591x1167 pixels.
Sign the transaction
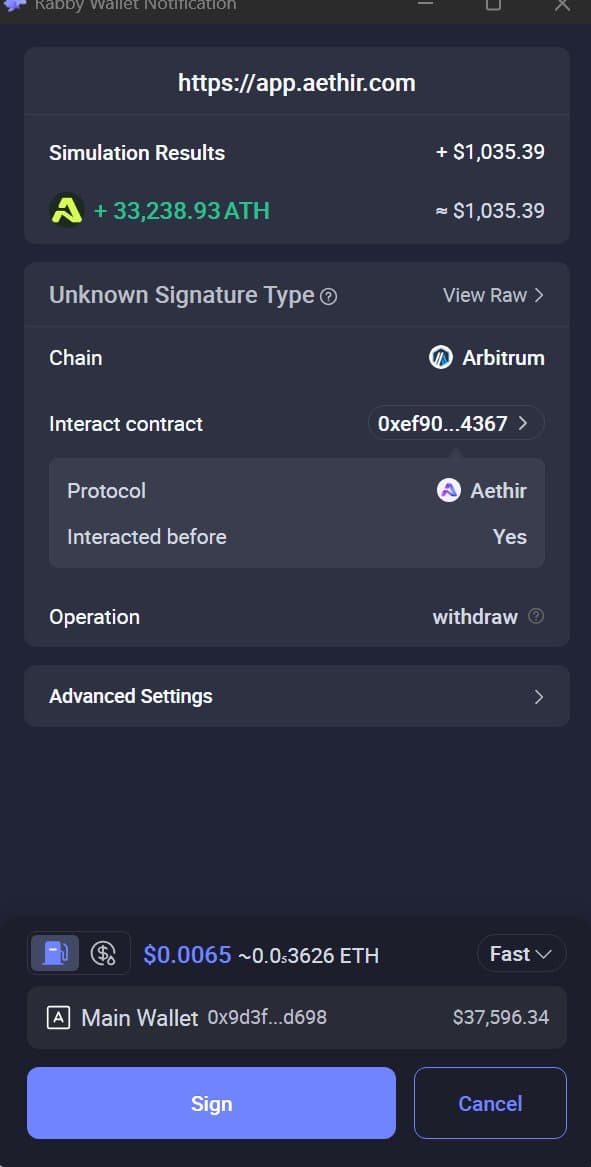pyautogui.click(x=211, y=1103)
